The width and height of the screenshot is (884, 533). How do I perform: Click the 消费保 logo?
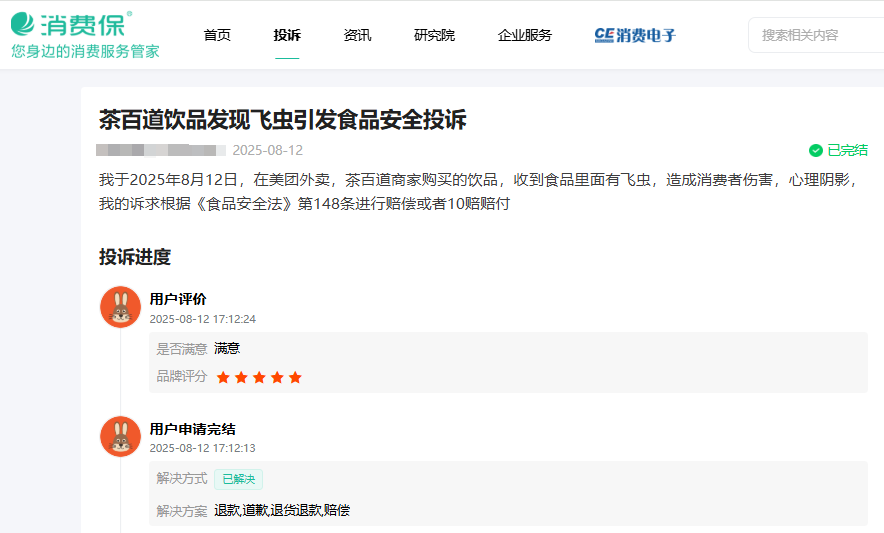click(72, 24)
